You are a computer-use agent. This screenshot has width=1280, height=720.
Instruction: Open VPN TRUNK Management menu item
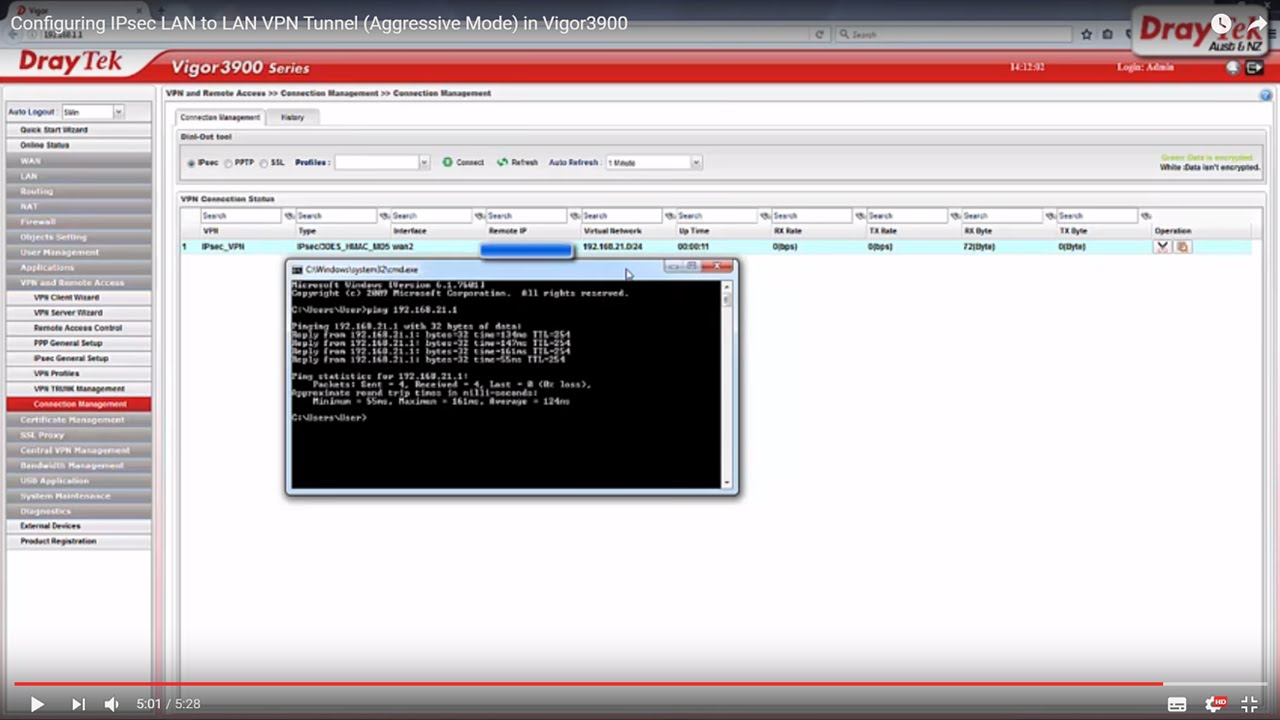pos(79,389)
